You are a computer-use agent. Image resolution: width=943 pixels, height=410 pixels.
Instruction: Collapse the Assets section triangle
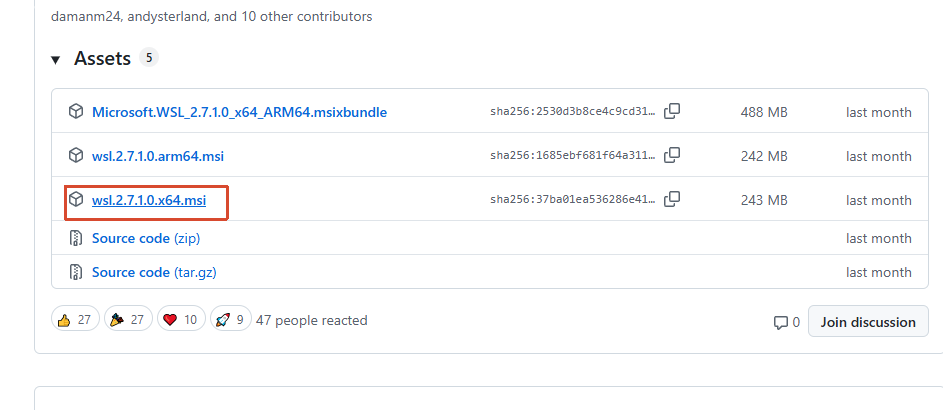click(x=56, y=60)
